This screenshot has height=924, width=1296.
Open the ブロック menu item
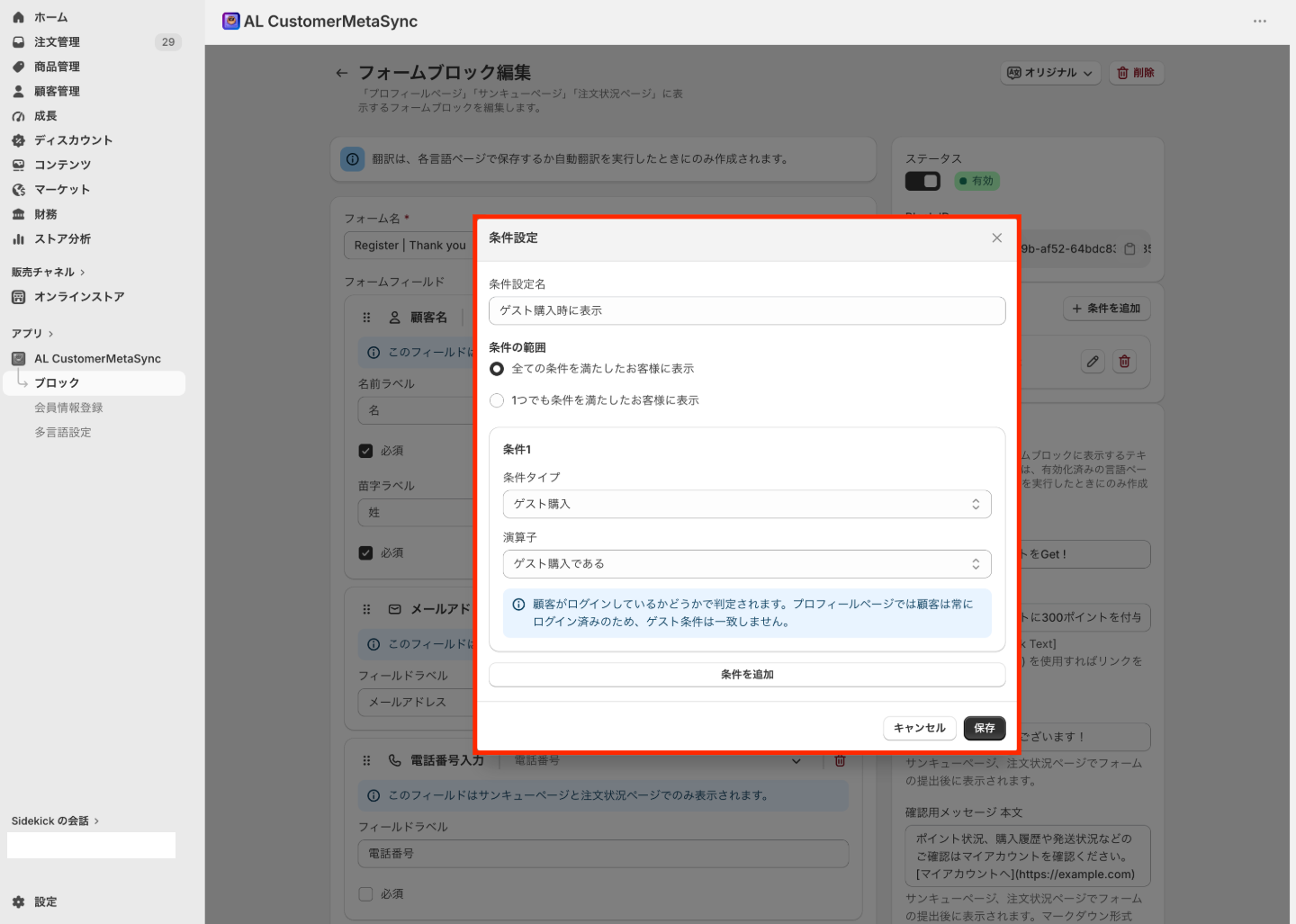coord(94,383)
